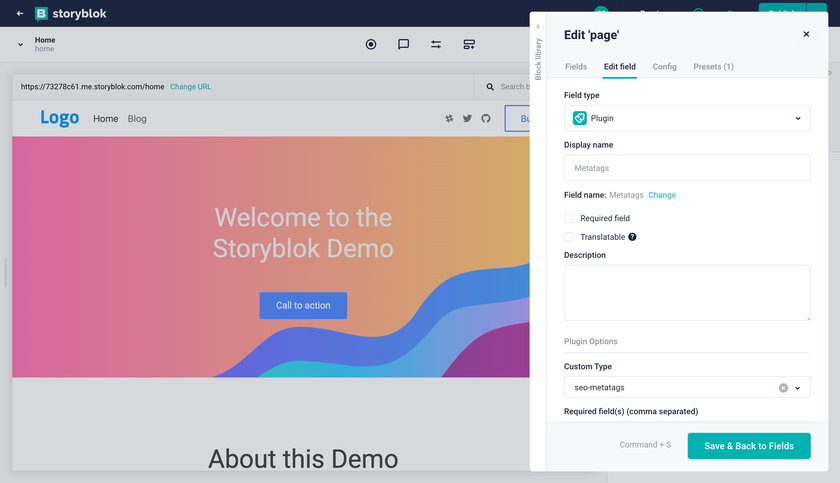Open the Home nav link in preview
Image resolution: width=840 pixels, height=483 pixels.
point(106,119)
